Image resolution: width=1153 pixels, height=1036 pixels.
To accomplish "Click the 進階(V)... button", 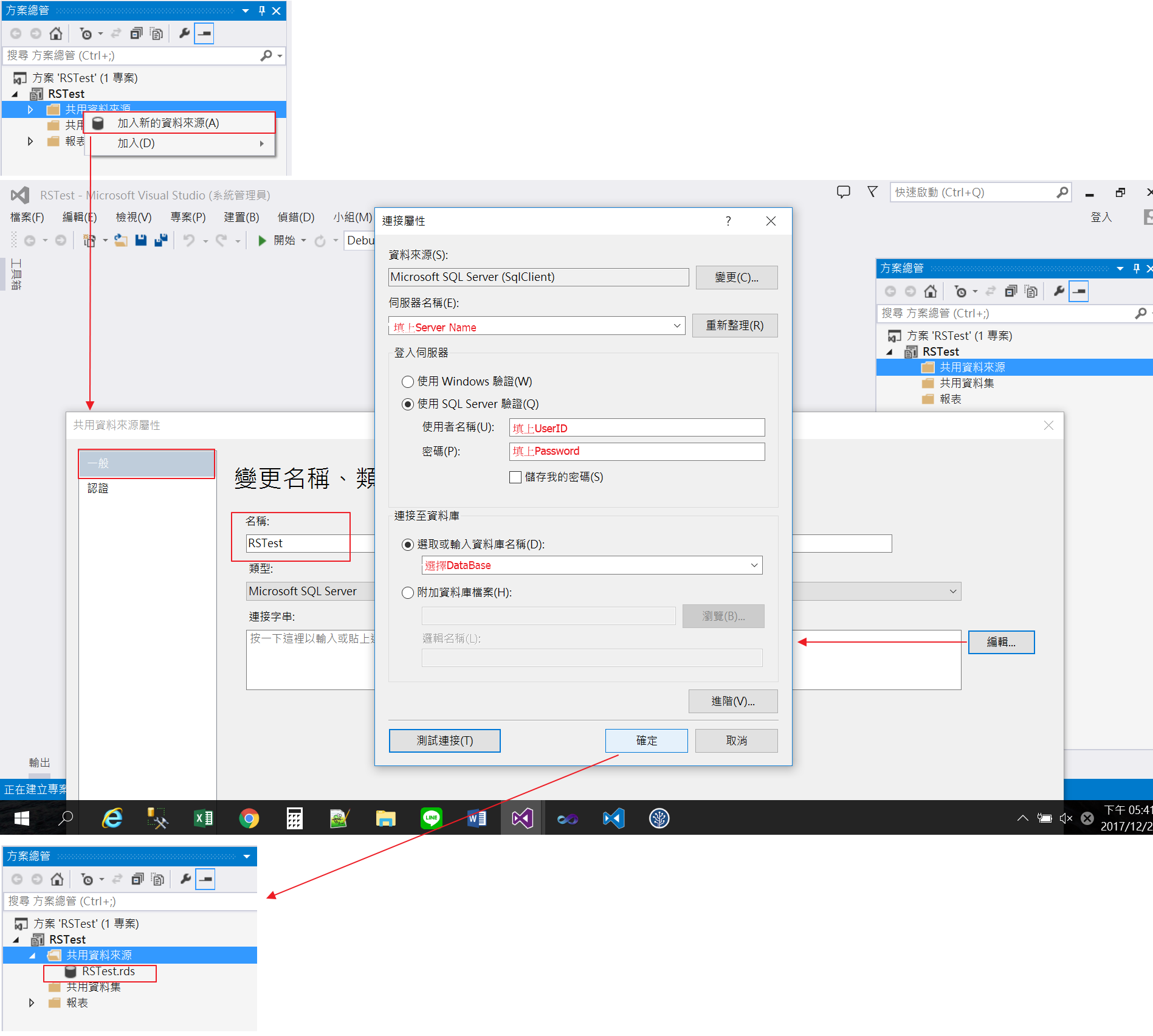I will click(x=733, y=702).
